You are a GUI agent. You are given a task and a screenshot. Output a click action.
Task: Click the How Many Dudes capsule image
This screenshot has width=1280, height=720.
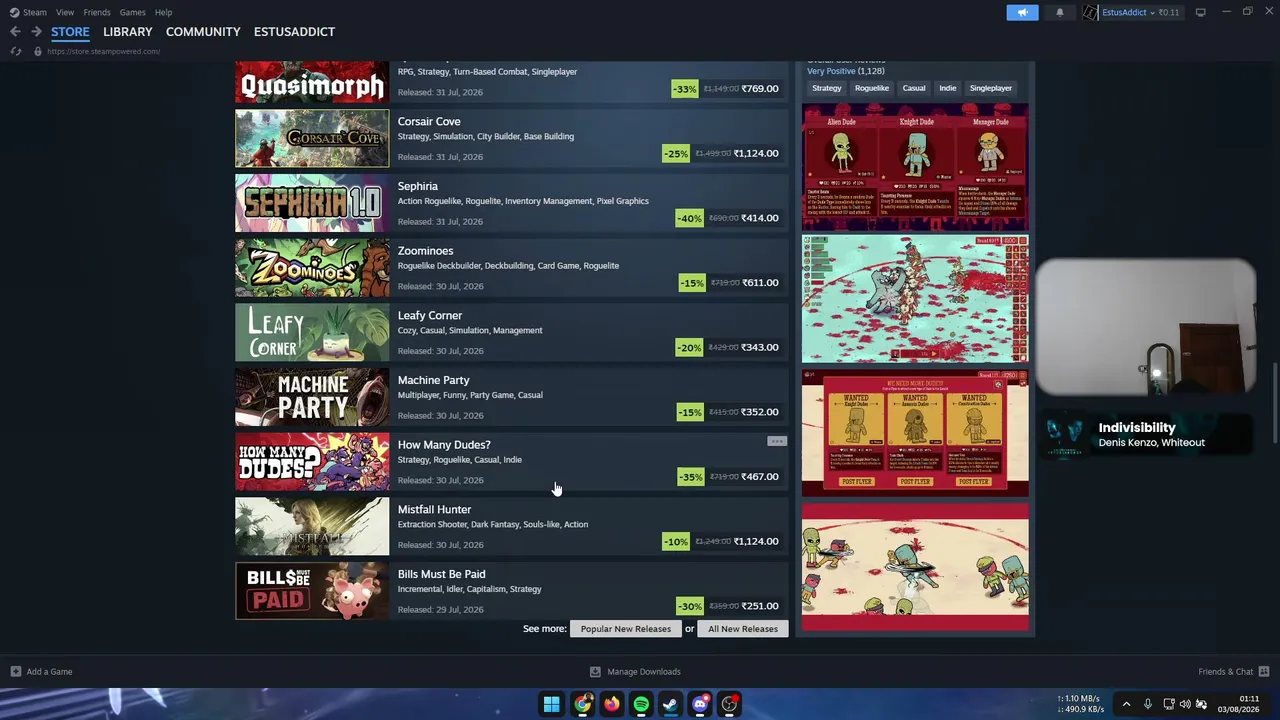click(312, 461)
